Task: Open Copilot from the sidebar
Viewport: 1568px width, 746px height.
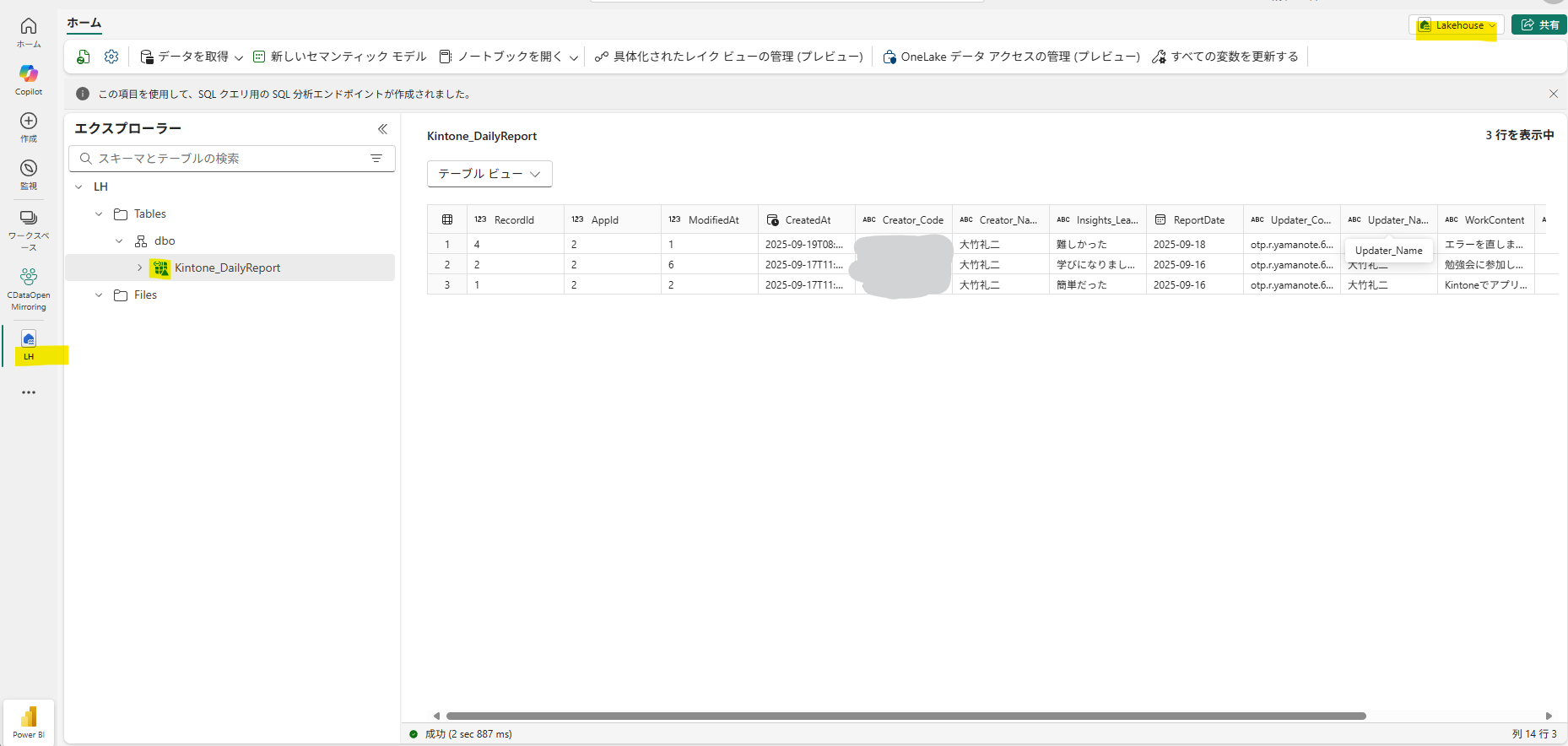Action: [29, 79]
